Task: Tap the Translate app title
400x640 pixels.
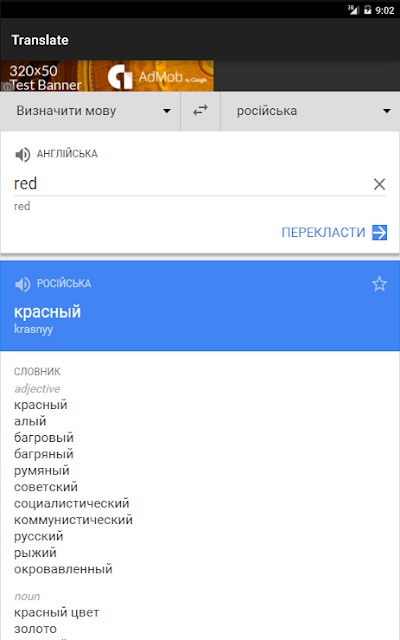Action: pyautogui.click(x=40, y=40)
